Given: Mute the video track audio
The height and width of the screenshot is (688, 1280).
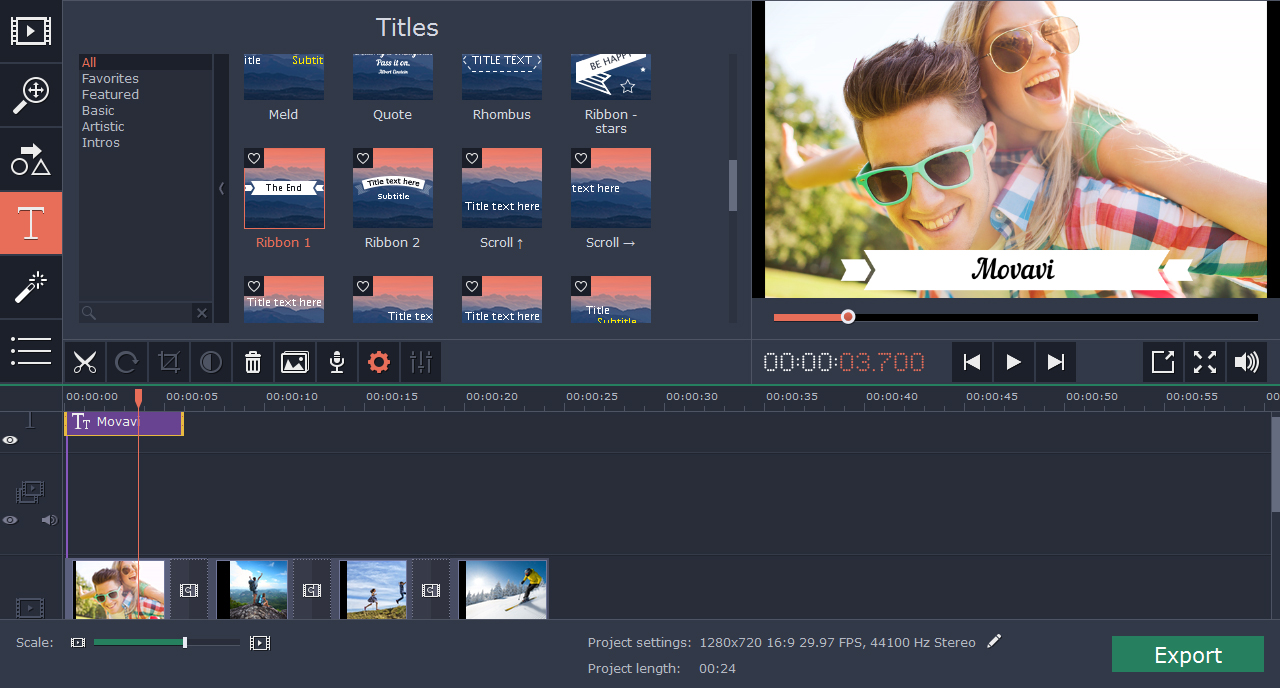Looking at the screenshot, I should click(x=50, y=520).
